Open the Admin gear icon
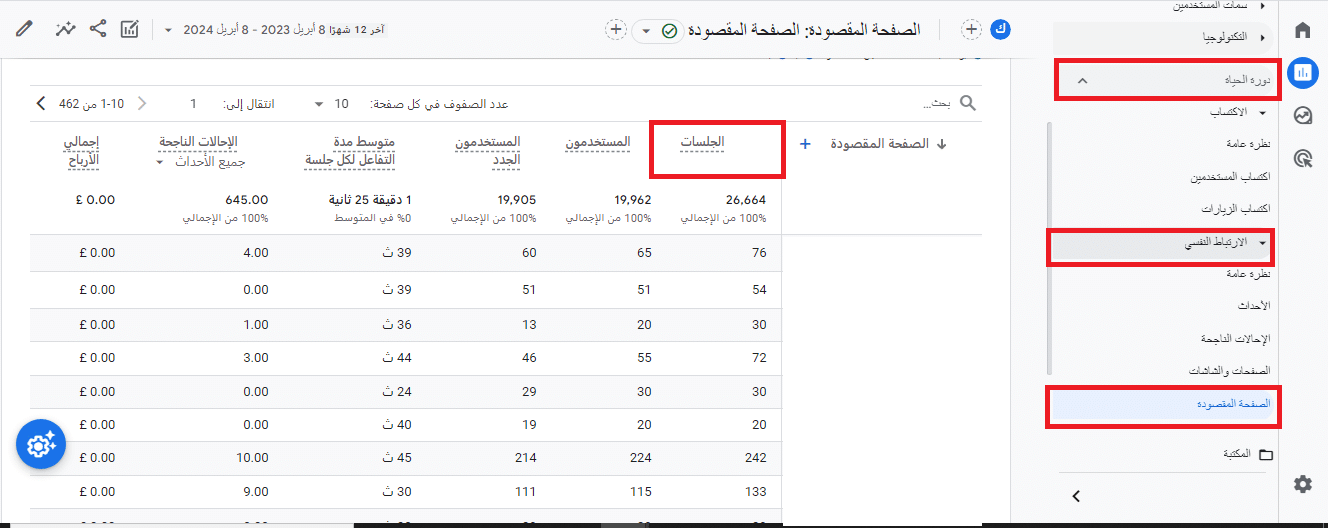The width and height of the screenshot is (1328, 528). [1302, 484]
